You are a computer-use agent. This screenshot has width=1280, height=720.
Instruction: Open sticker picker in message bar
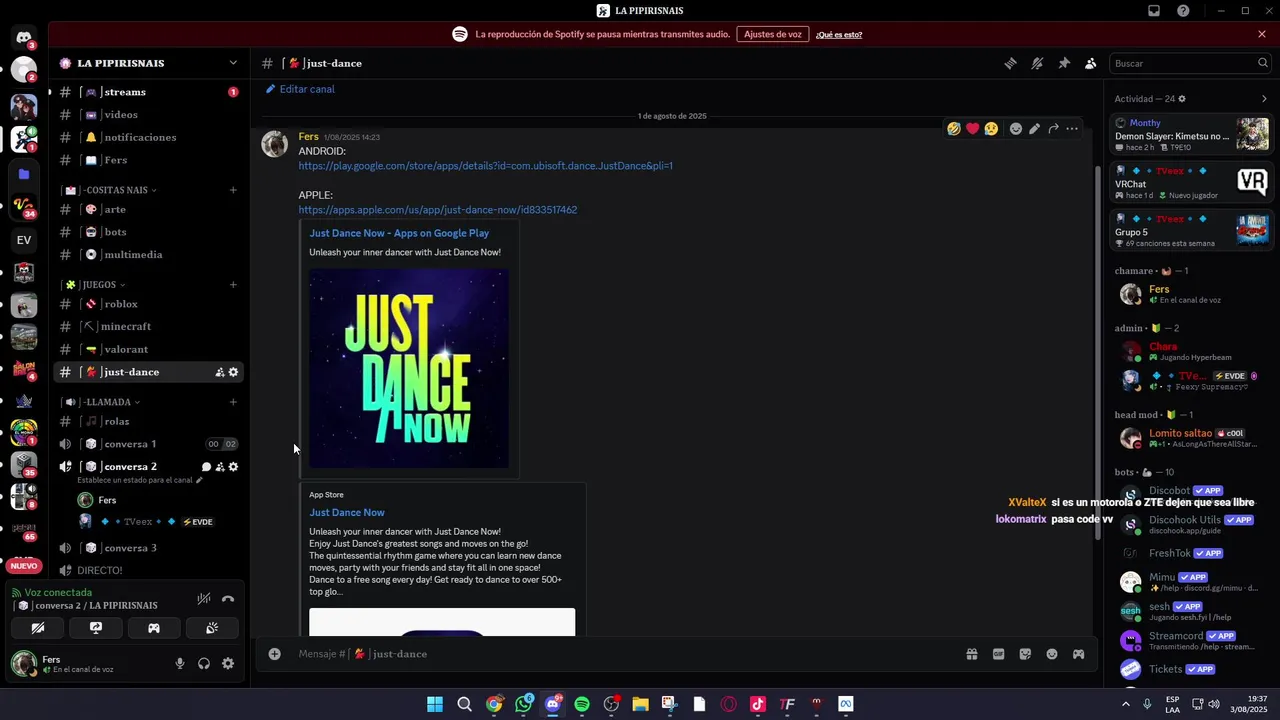[1025, 654]
